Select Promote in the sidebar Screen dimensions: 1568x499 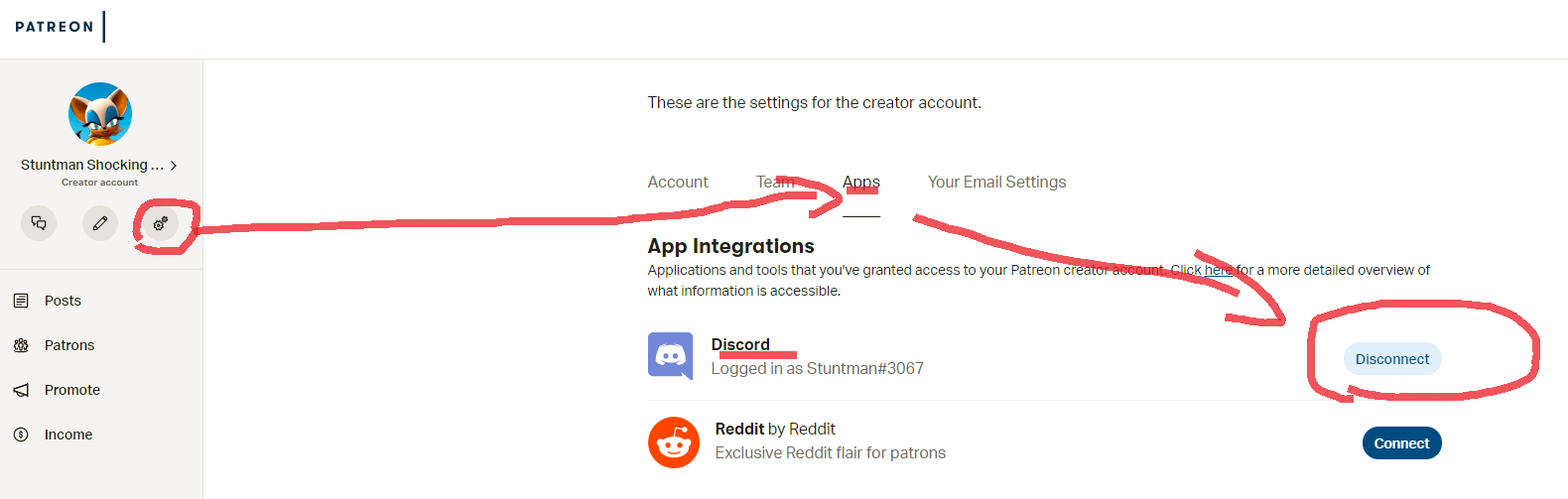click(71, 390)
